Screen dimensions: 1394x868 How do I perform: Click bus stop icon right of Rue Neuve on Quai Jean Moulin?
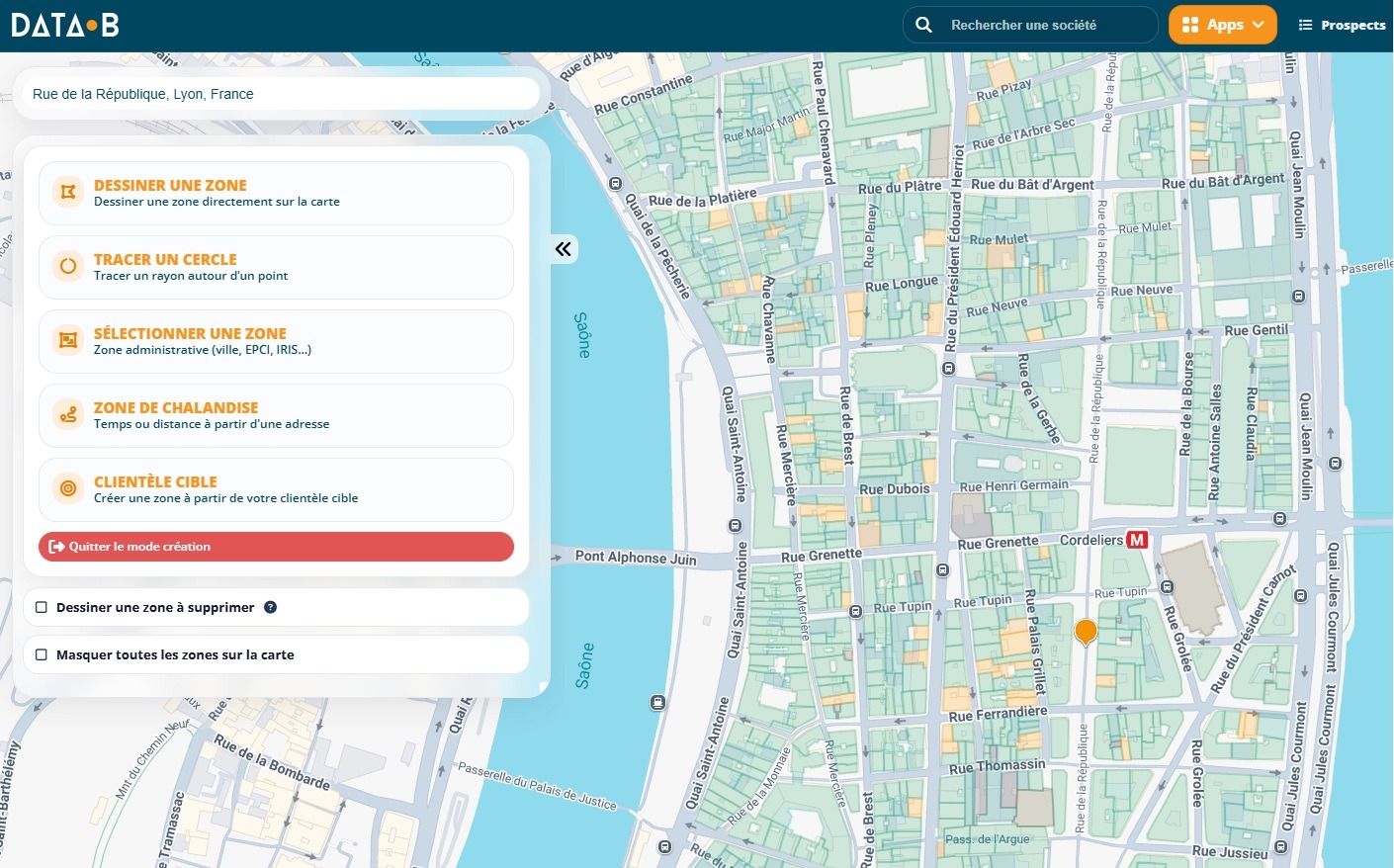coord(1299,297)
